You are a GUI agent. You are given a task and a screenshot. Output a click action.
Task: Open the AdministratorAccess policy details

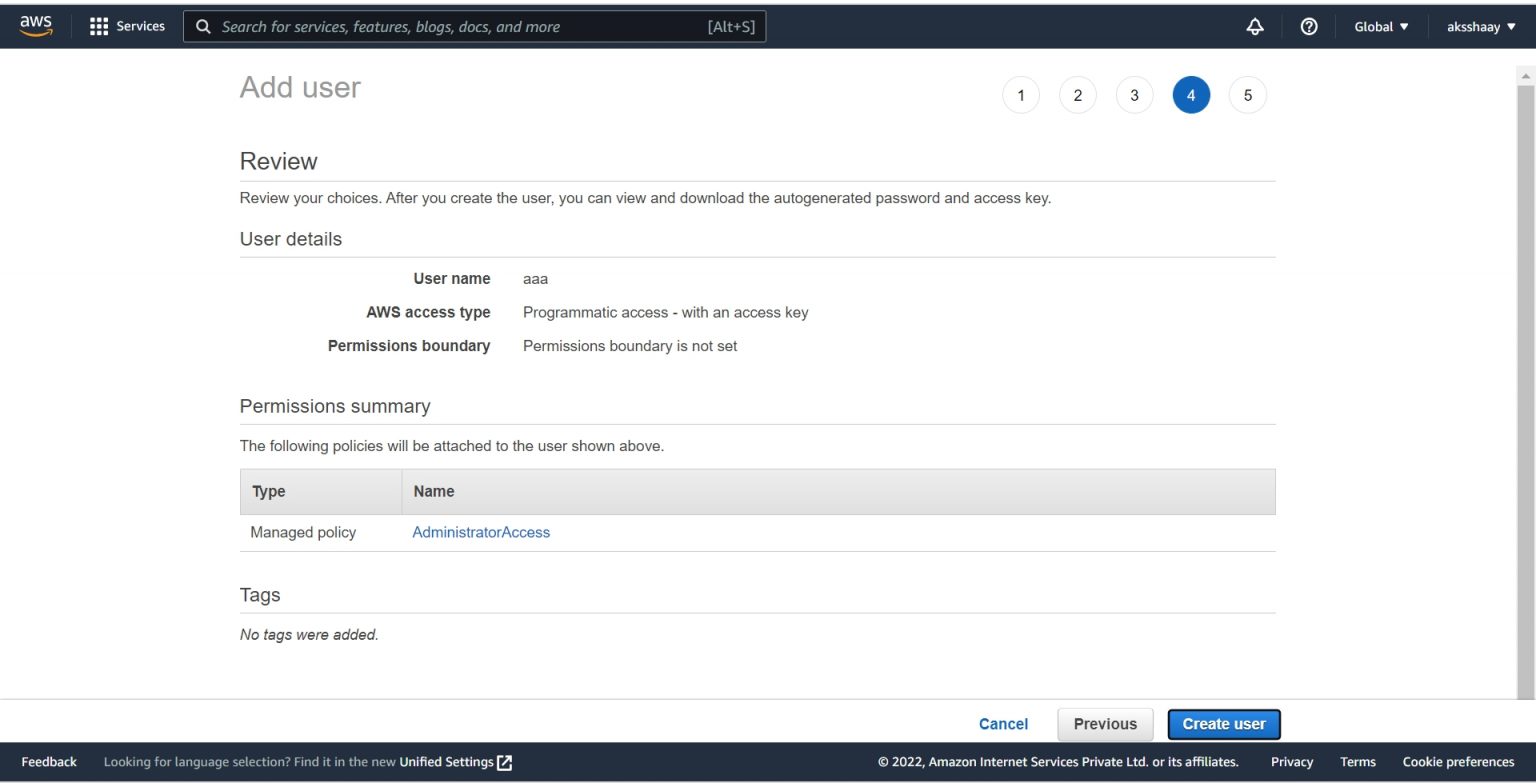tap(481, 532)
